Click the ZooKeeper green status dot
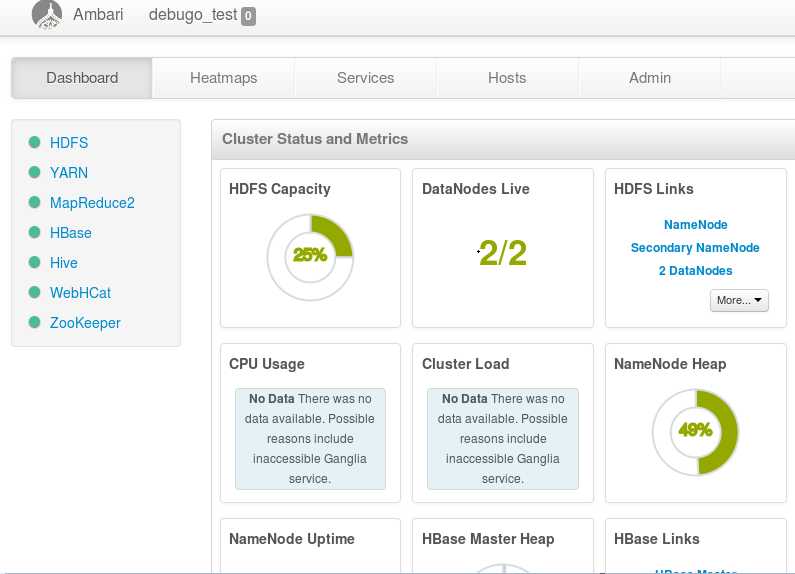795x574 pixels. (x=35, y=323)
